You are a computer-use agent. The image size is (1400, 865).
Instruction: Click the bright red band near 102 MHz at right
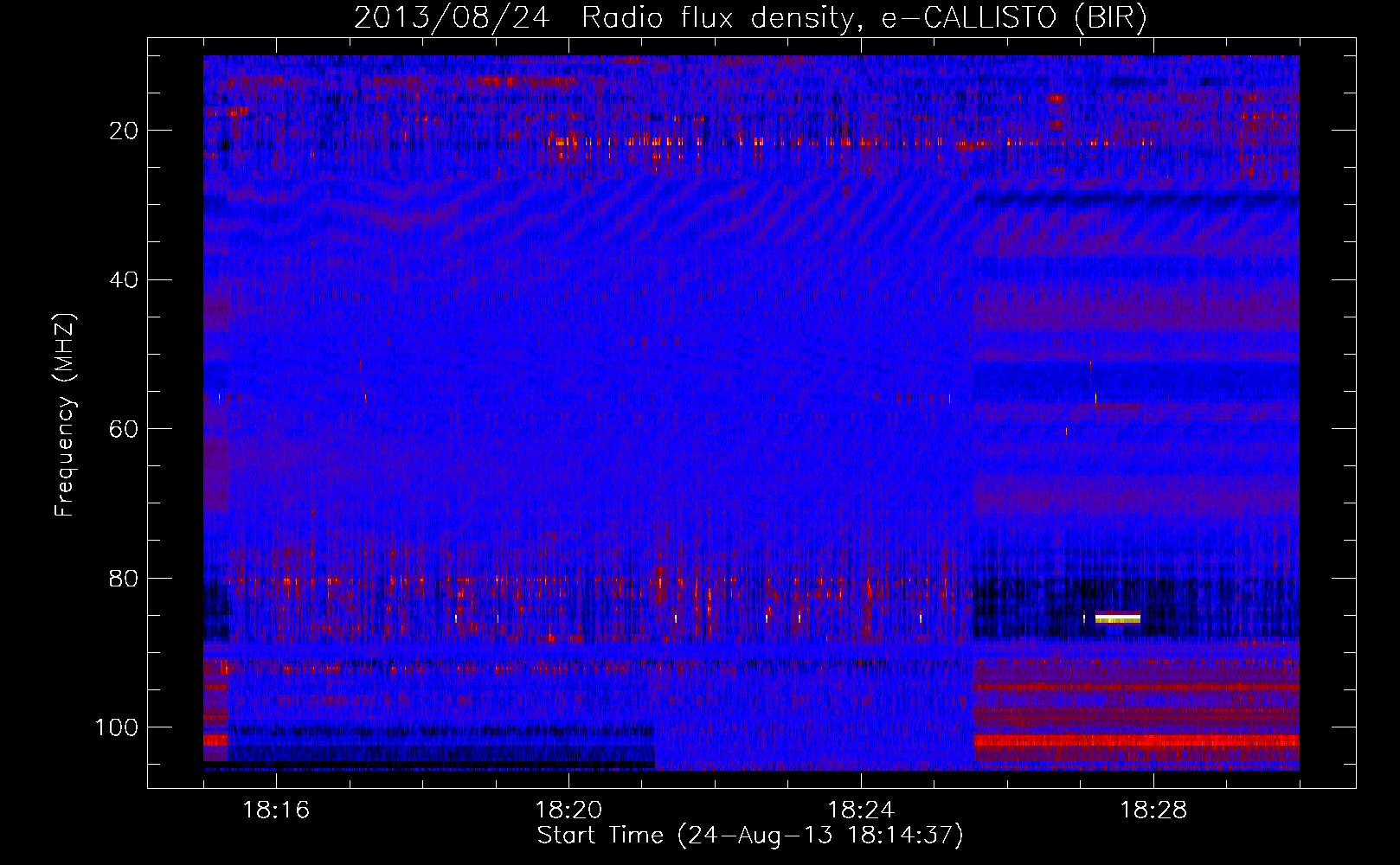coord(1136,740)
